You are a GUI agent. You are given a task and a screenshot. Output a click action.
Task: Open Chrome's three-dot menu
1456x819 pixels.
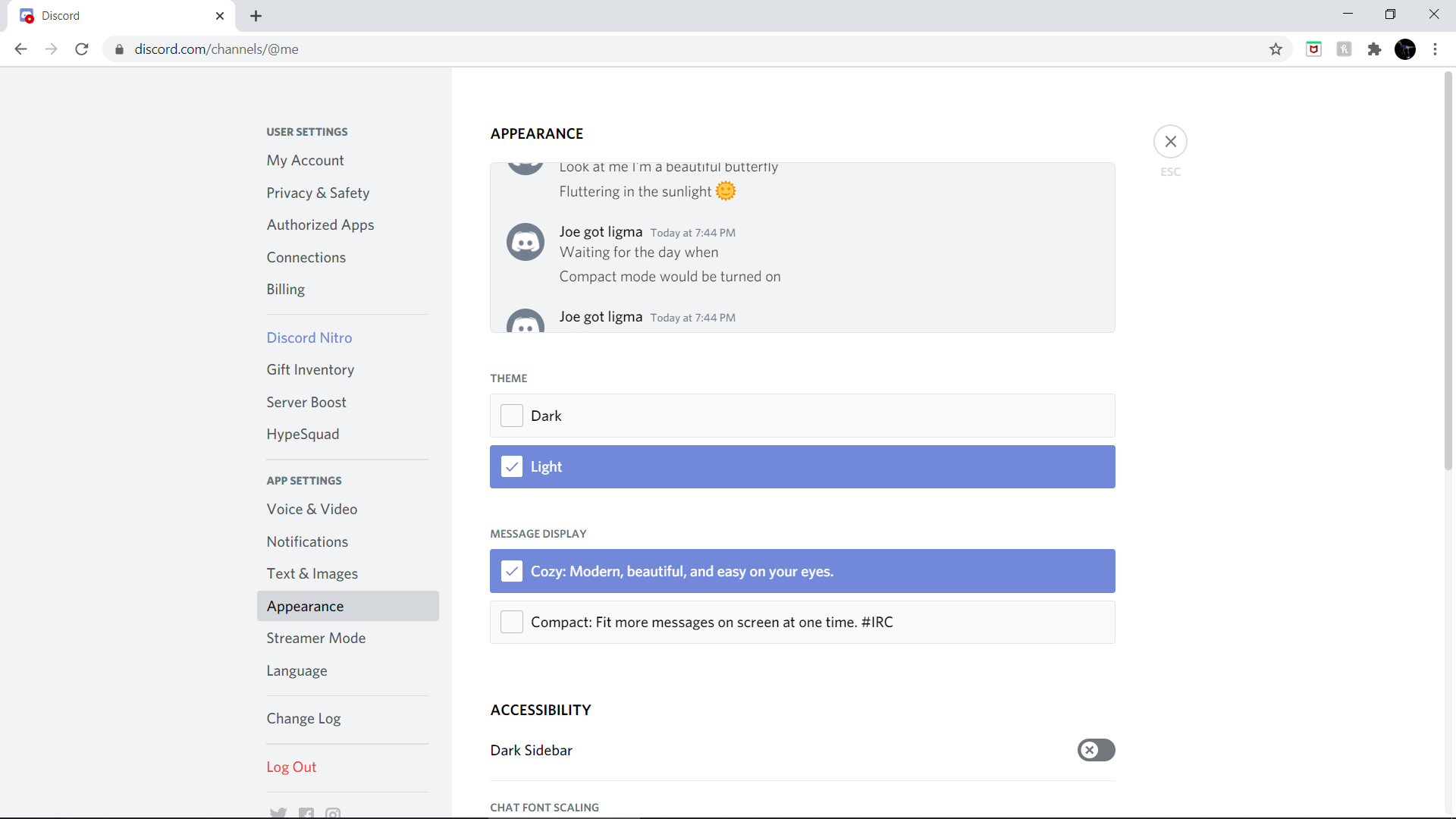pos(1436,49)
